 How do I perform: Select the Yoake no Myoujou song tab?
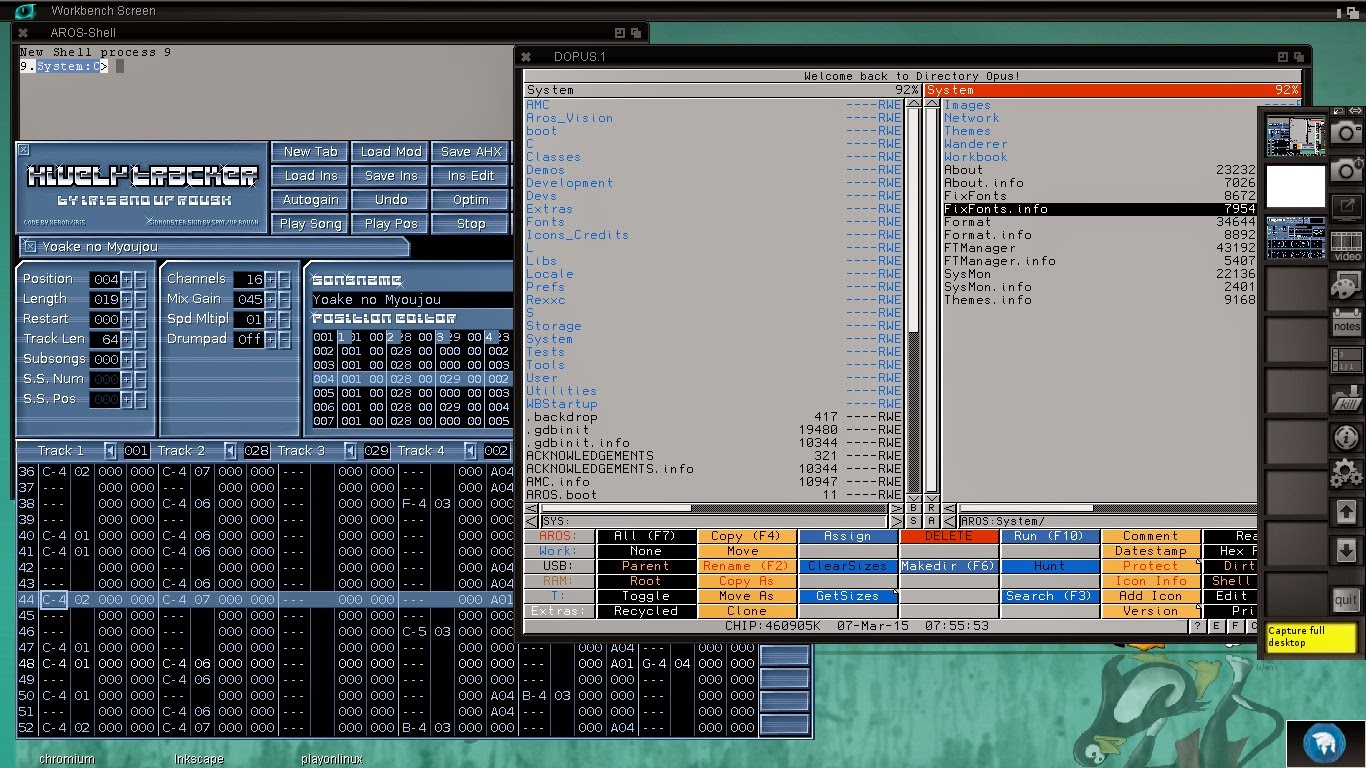pyautogui.click(x=214, y=247)
